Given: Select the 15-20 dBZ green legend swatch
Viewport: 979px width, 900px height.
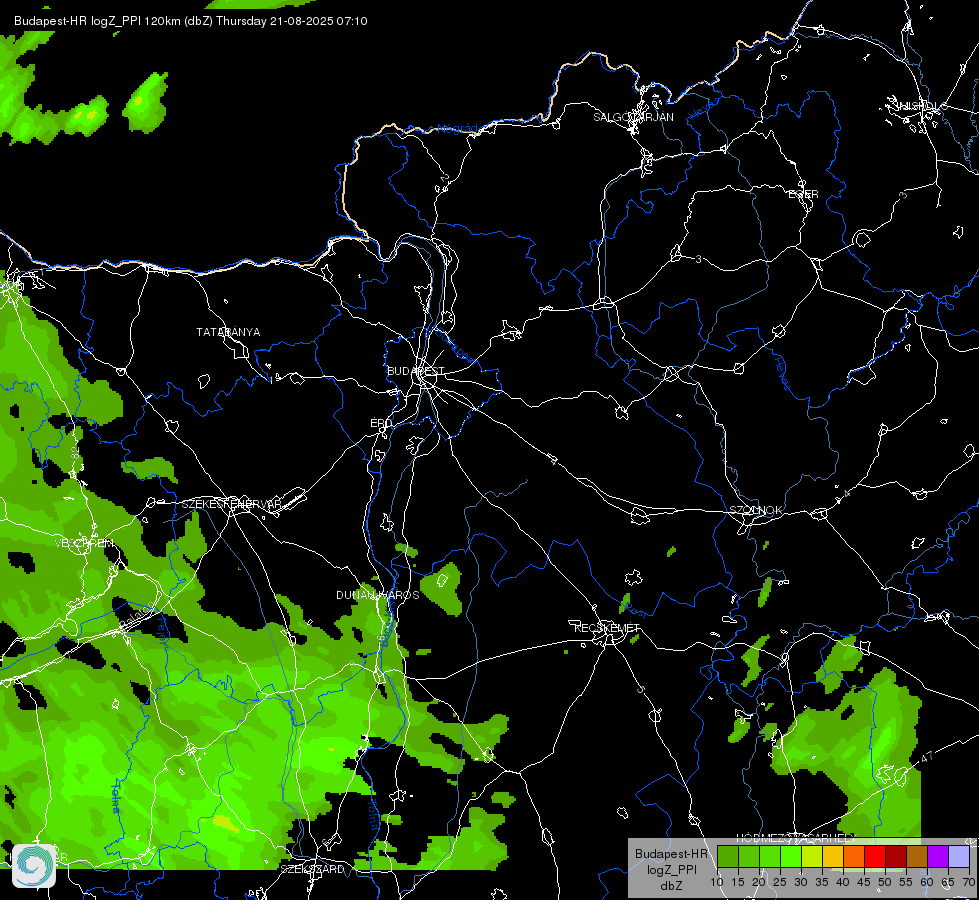Looking at the screenshot, I should pos(749,856).
